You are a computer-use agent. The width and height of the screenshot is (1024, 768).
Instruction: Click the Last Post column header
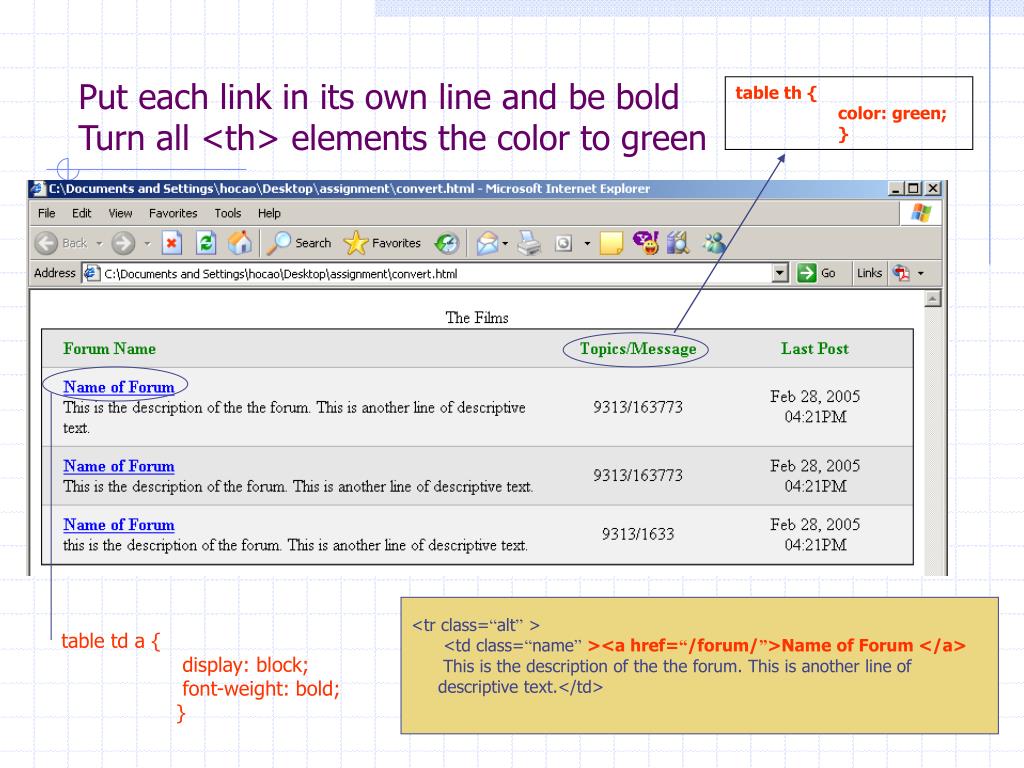[x=815, y=348]
